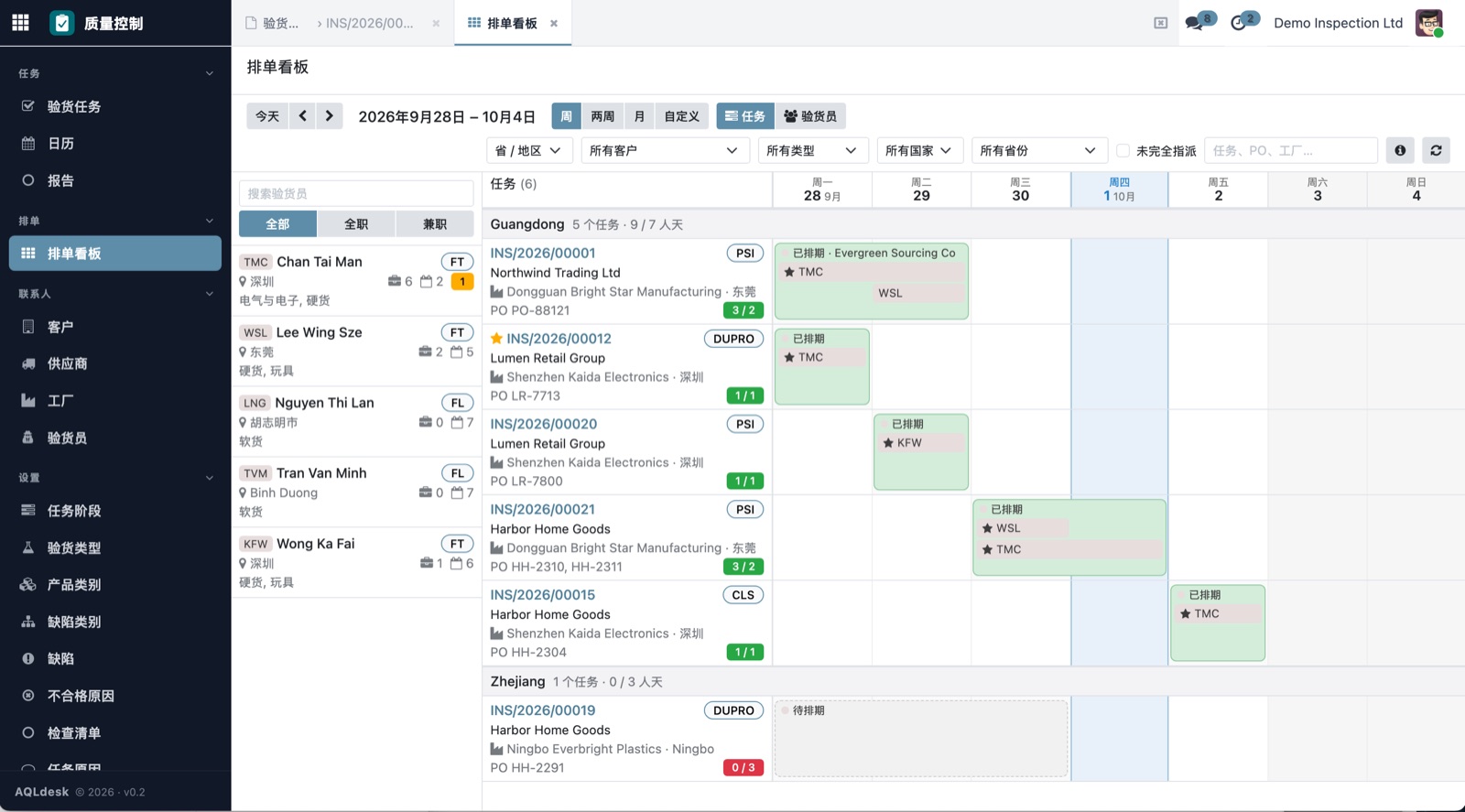Screen dimensions: 1465x812
Task: Open the 省 / 地区 grouping dropdown
Action: [x=529, y=150]
